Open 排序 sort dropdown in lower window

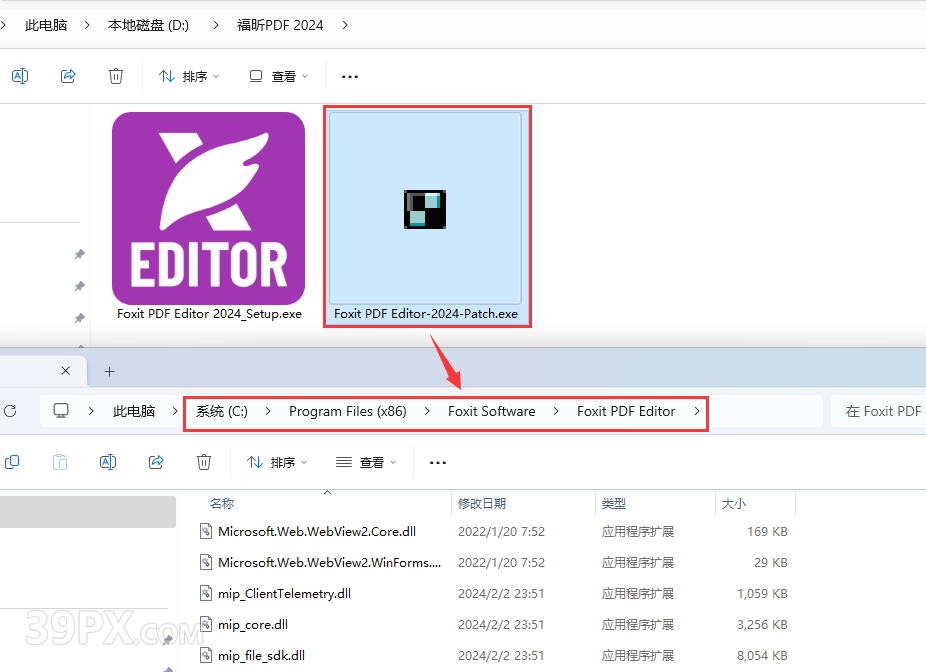pyautogui.click(x=277, y=462)
